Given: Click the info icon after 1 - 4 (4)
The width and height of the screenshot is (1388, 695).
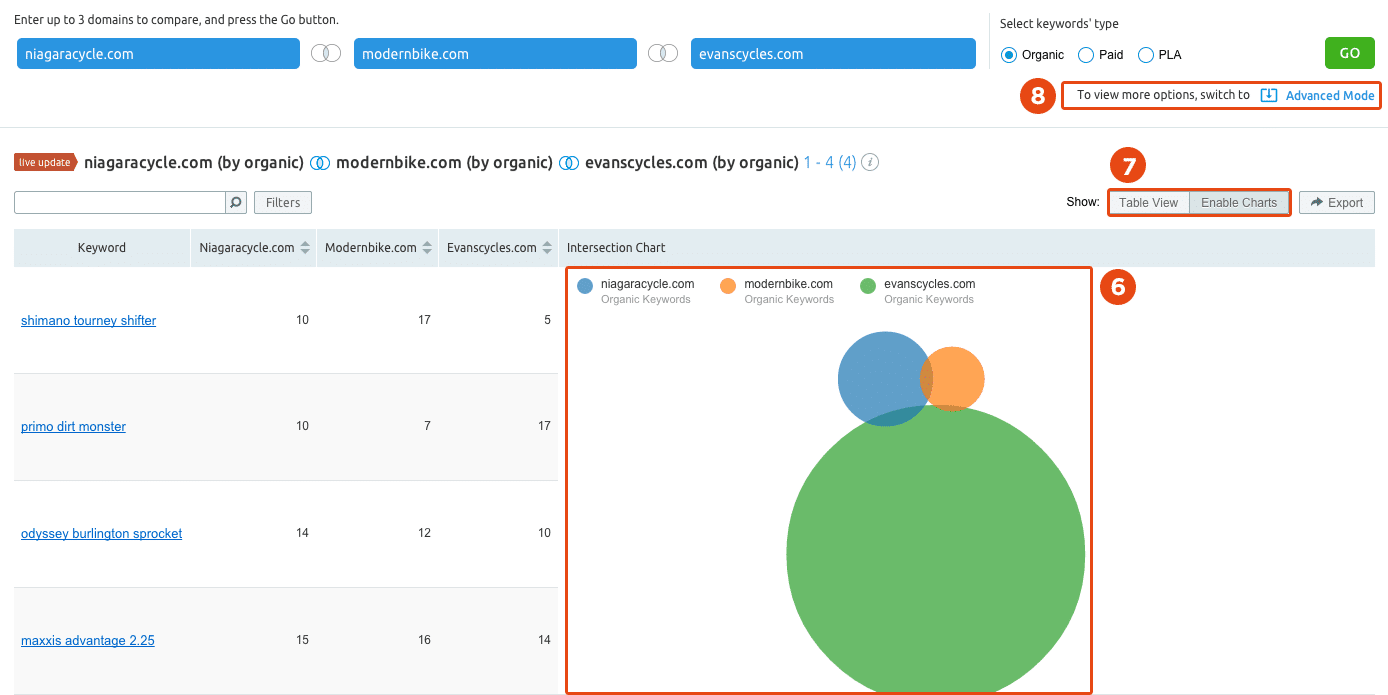Looking at the screenshot, I should 870,162.
